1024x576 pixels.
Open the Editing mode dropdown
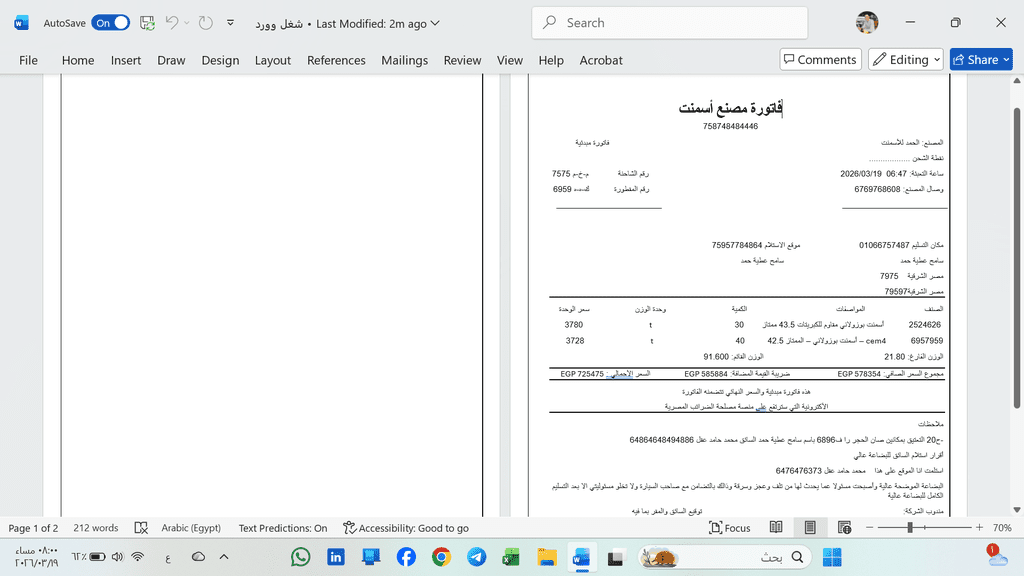tap(906, 59)
